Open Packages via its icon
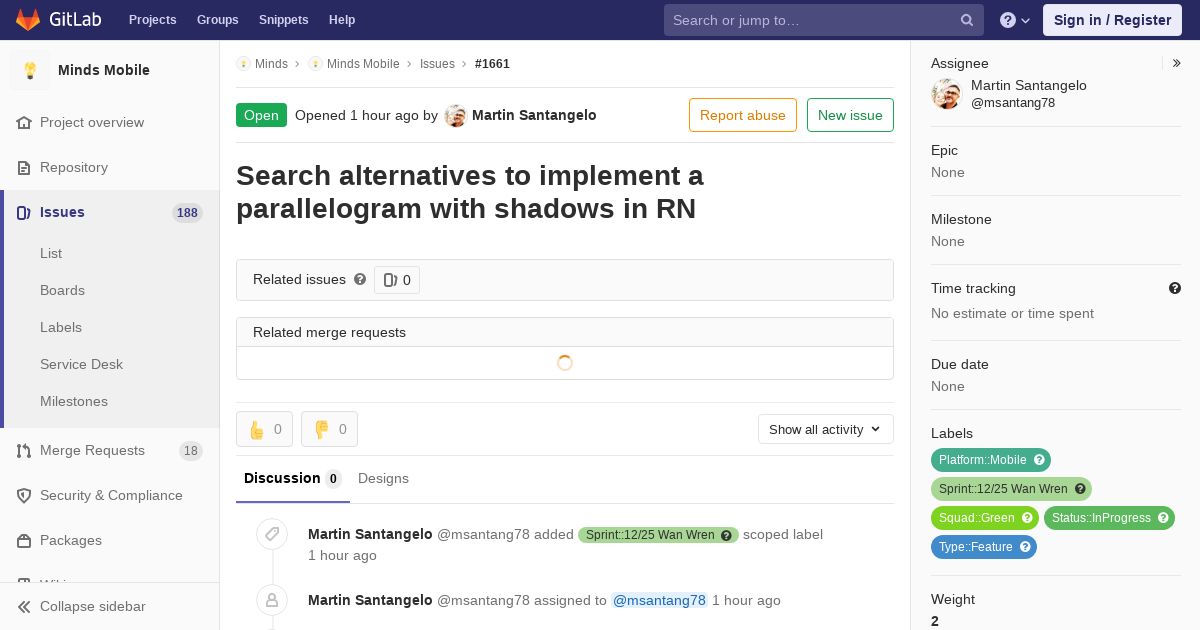The height and width of the screenshot is (630, 1200). 25,540
